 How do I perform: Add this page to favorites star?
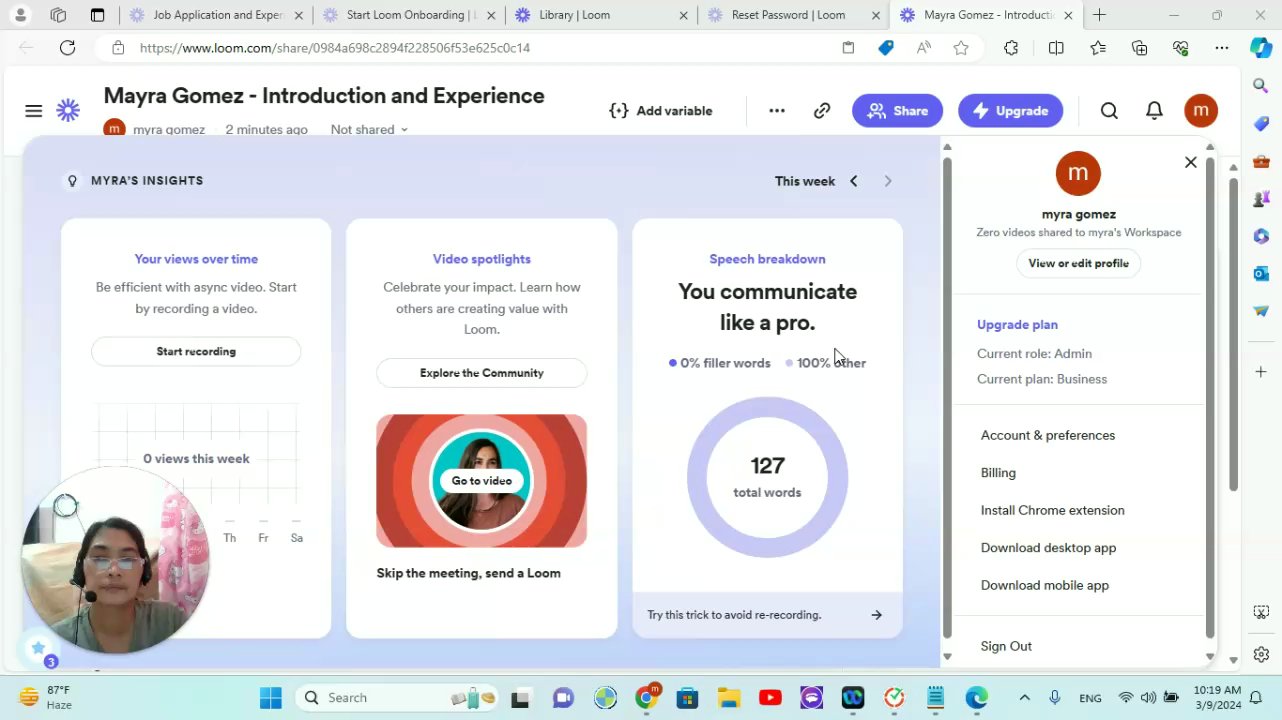pos(961,48)
